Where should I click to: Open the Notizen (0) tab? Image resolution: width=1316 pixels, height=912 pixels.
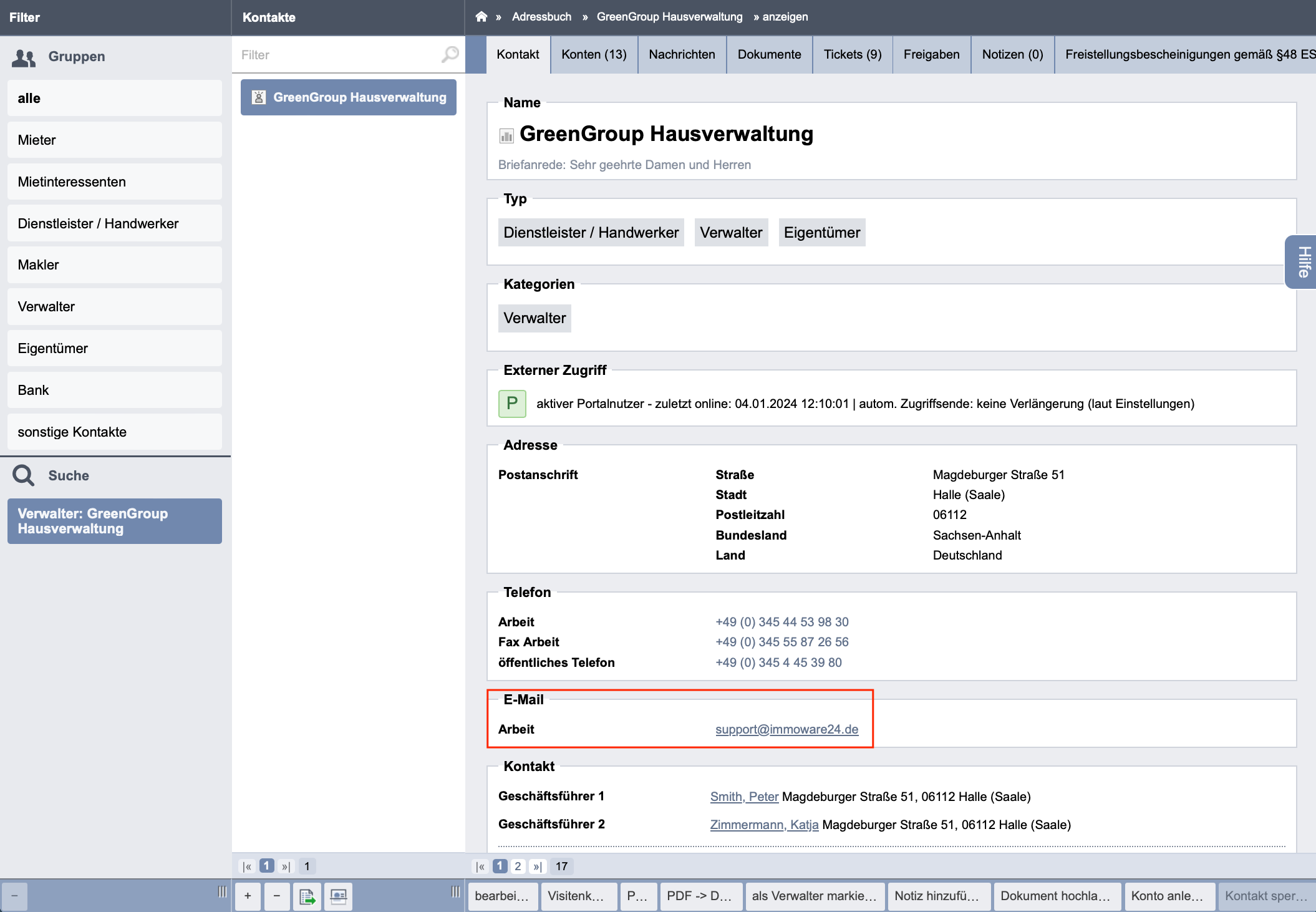tap(1012, 55)
